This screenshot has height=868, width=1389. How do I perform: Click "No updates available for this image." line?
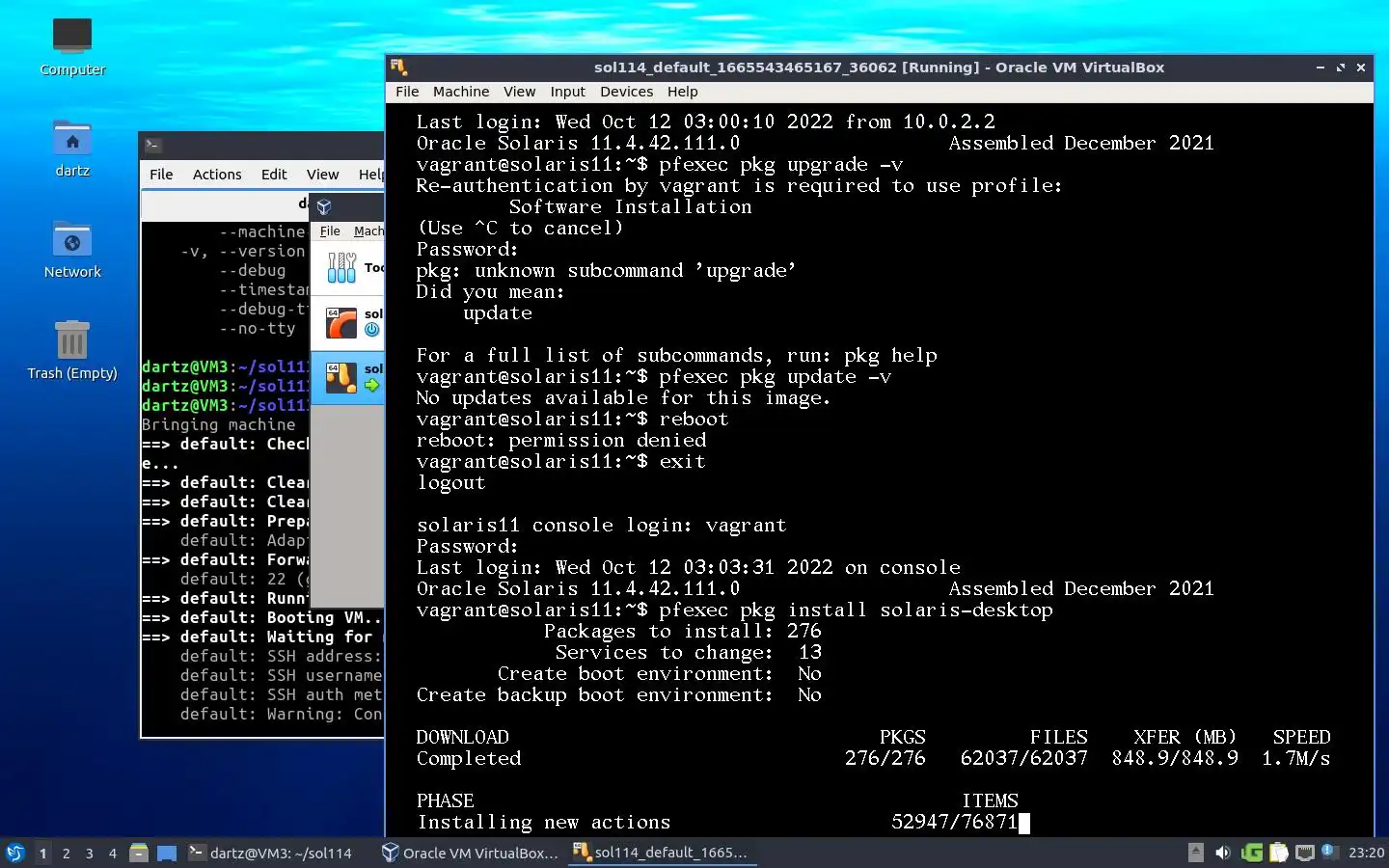pyautogui.click(x=623, y=397)
